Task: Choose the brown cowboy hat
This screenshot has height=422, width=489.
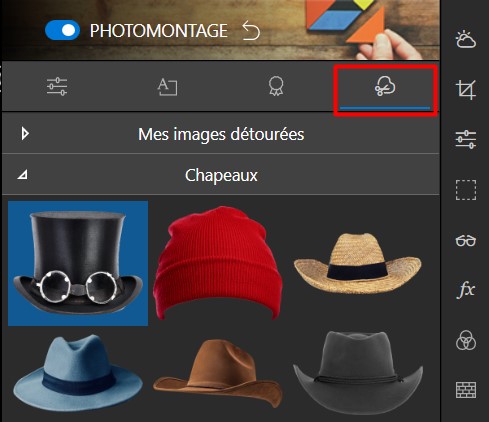Action: point(217,373)
